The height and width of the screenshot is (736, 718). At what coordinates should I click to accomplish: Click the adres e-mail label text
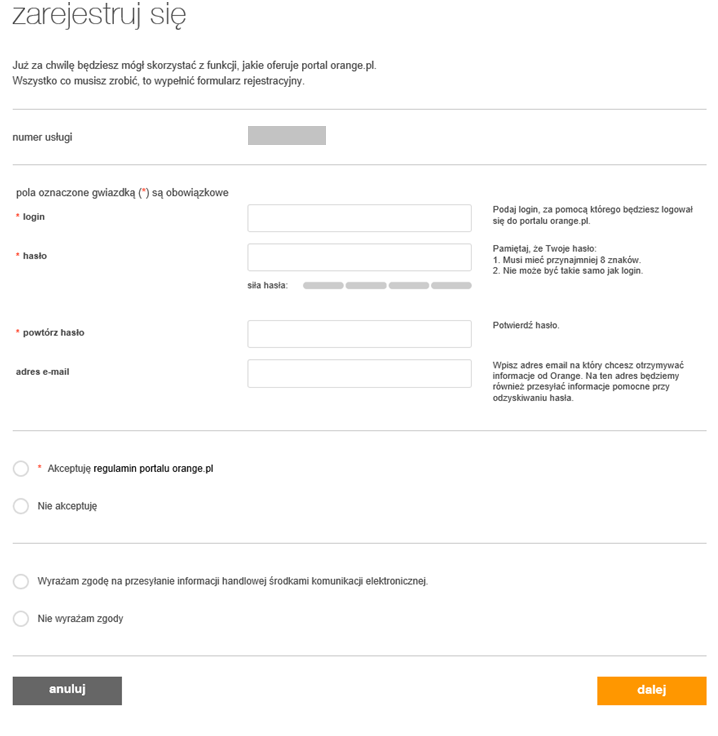tap(42, 372)
